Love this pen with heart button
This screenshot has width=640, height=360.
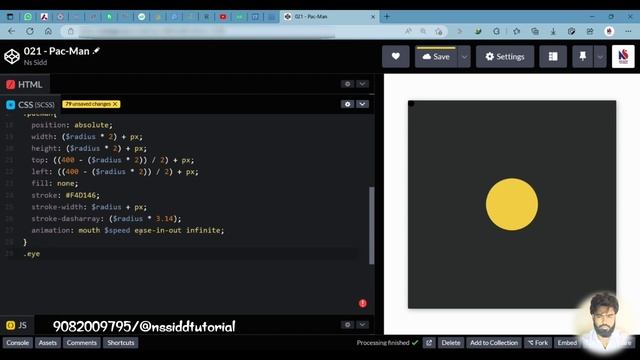[396, 56]
